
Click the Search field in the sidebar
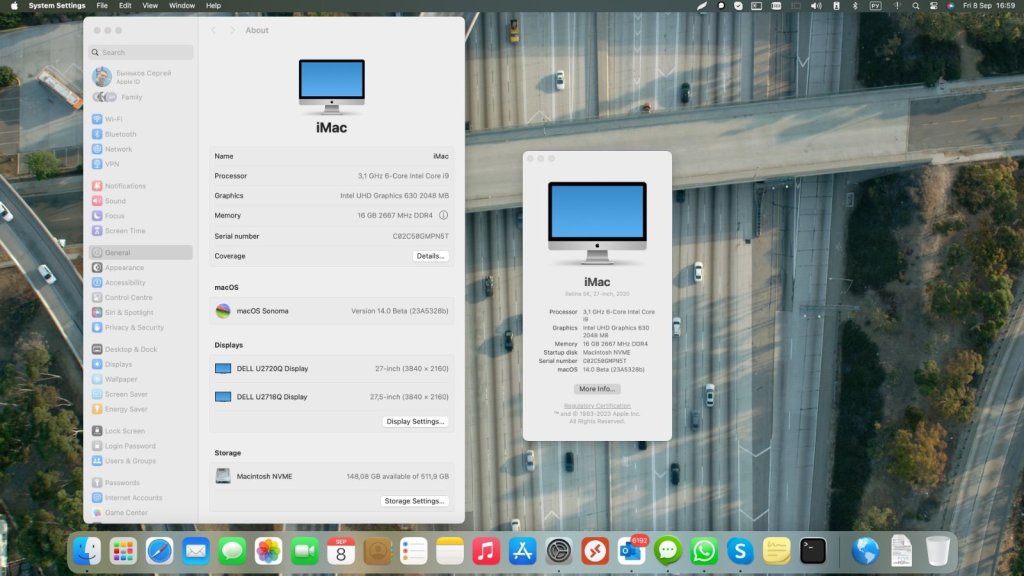[x=142, y=52]
